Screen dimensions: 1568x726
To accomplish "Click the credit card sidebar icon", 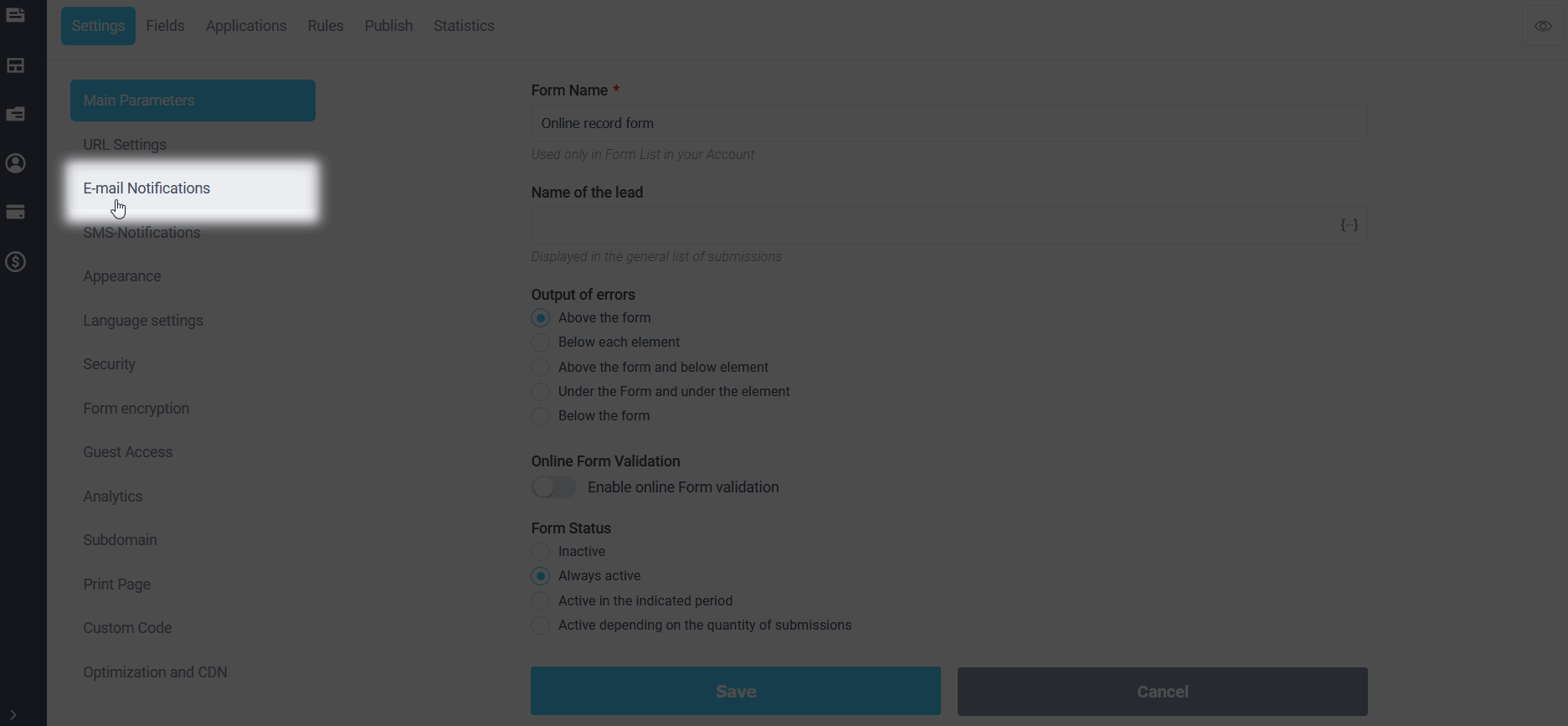I will 16,213.
